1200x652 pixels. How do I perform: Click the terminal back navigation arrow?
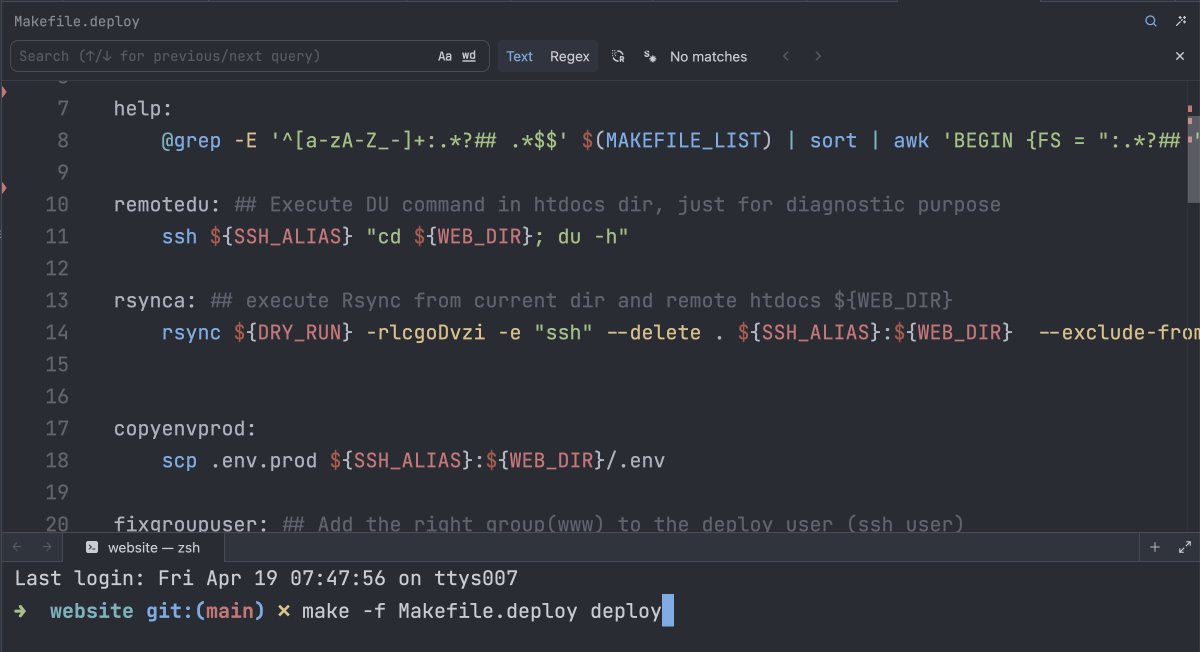pos(17,547)
